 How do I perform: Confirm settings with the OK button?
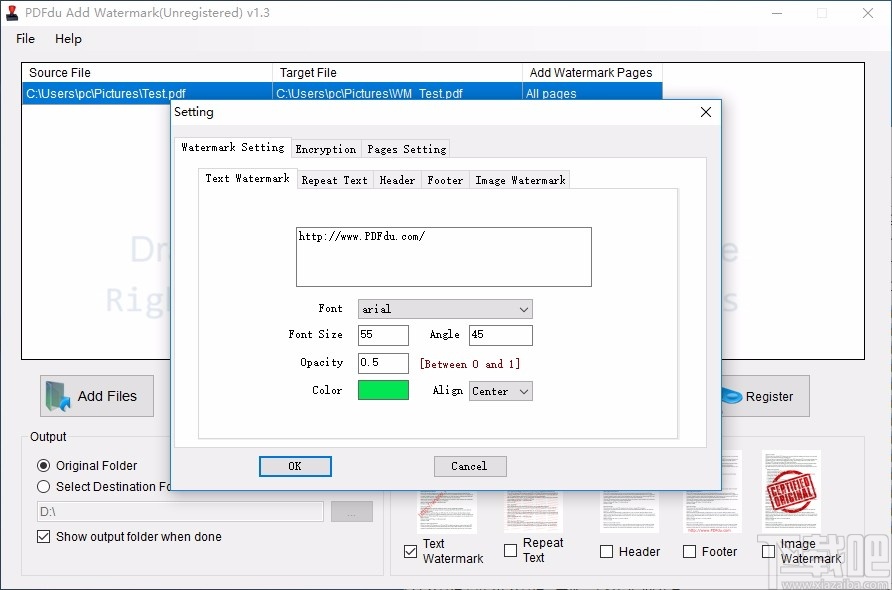(295, 467)
